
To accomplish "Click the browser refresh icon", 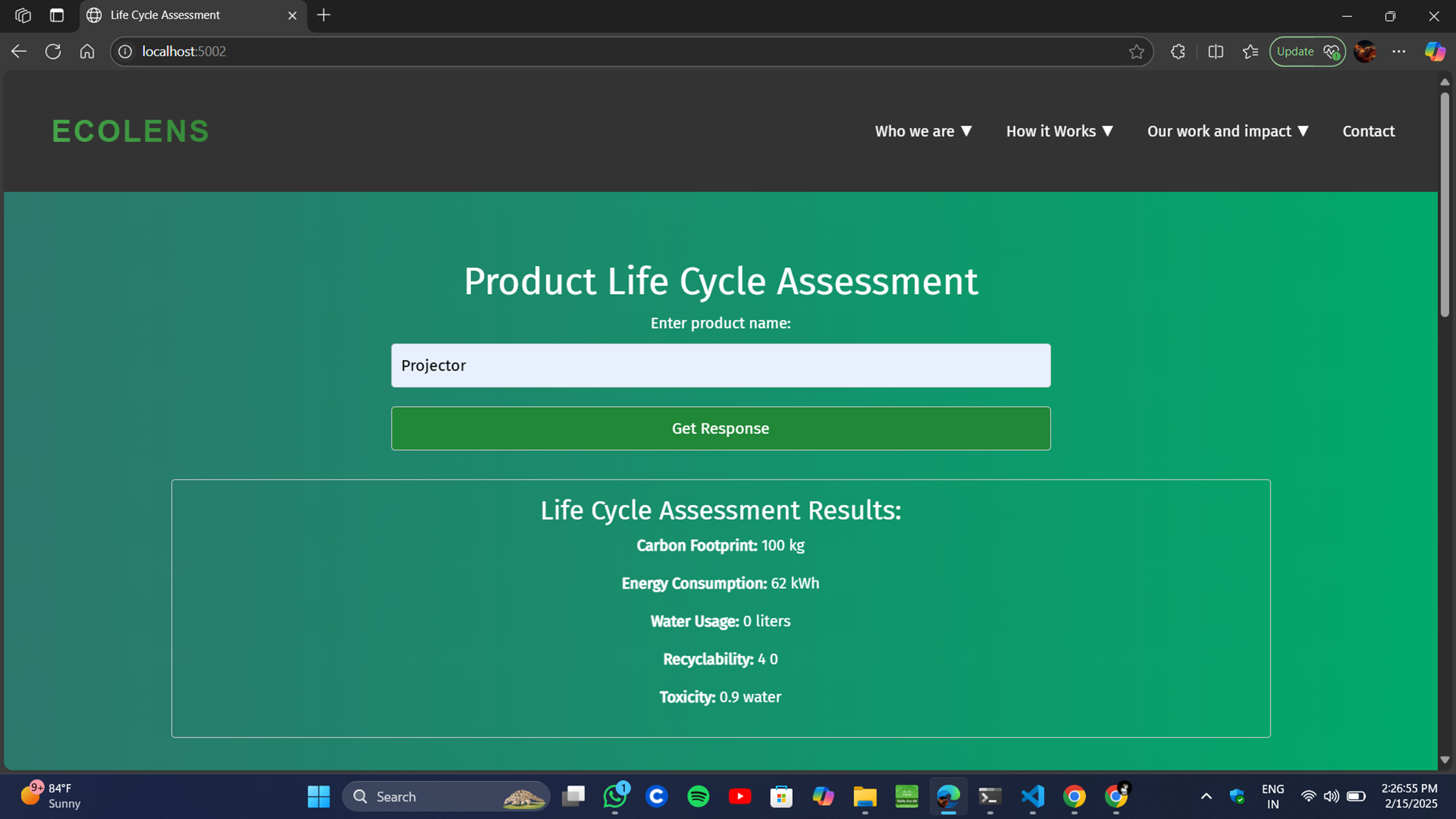I will [x=53, y=52].
